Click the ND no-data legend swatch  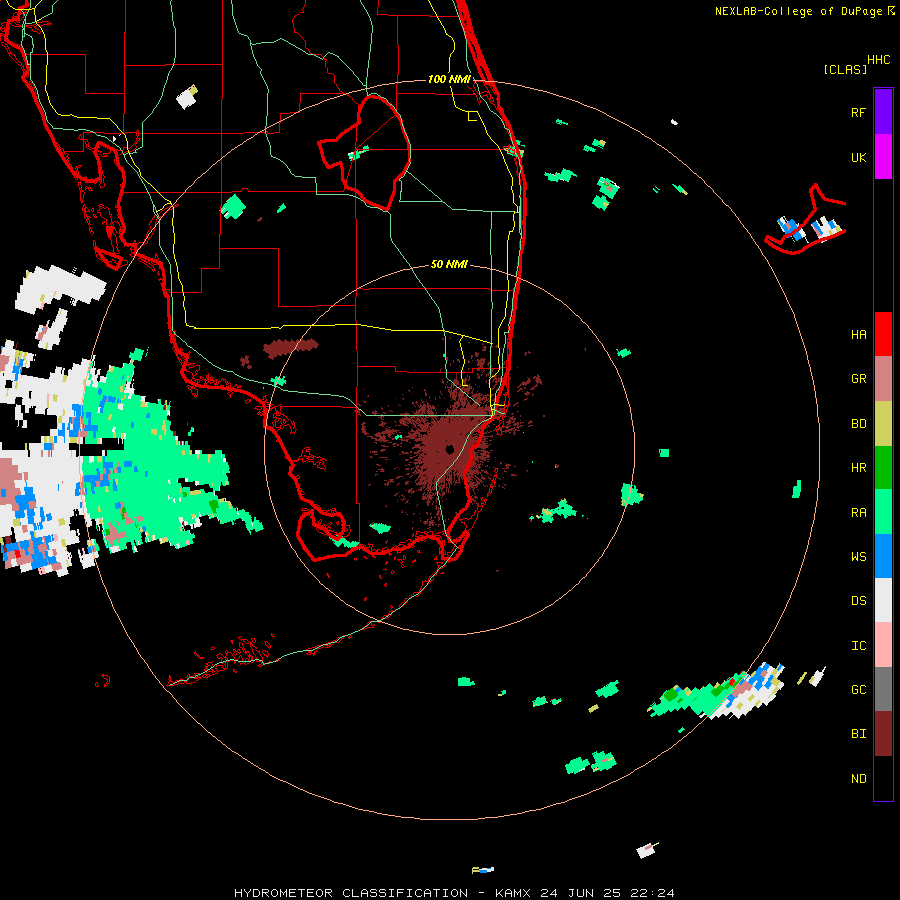pos(883,778)
